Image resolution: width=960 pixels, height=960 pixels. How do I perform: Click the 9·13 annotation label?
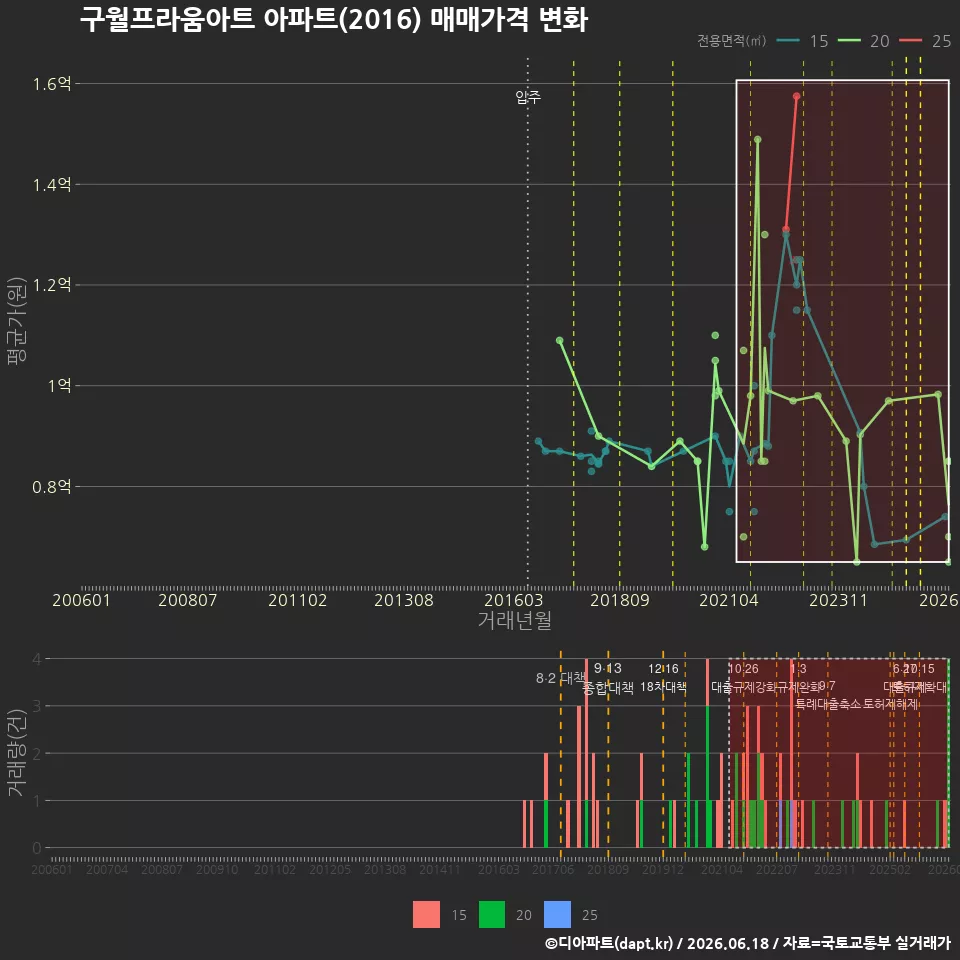607,668
